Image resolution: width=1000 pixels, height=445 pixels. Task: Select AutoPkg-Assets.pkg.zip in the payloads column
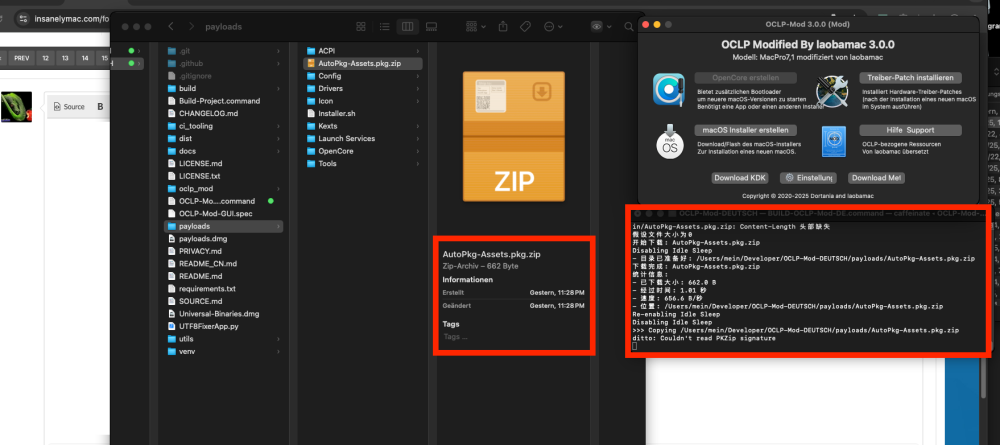tap(362, 63)
